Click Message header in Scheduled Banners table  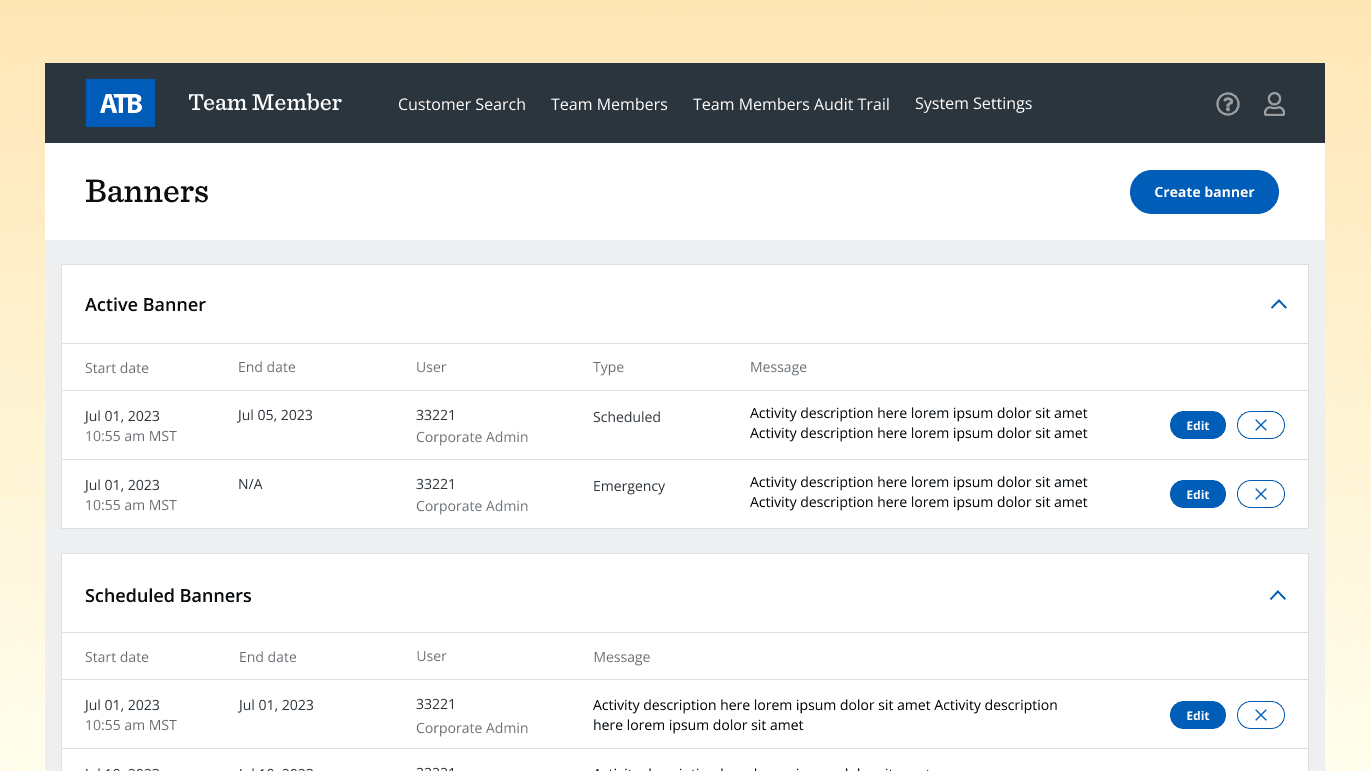point(622,657)
